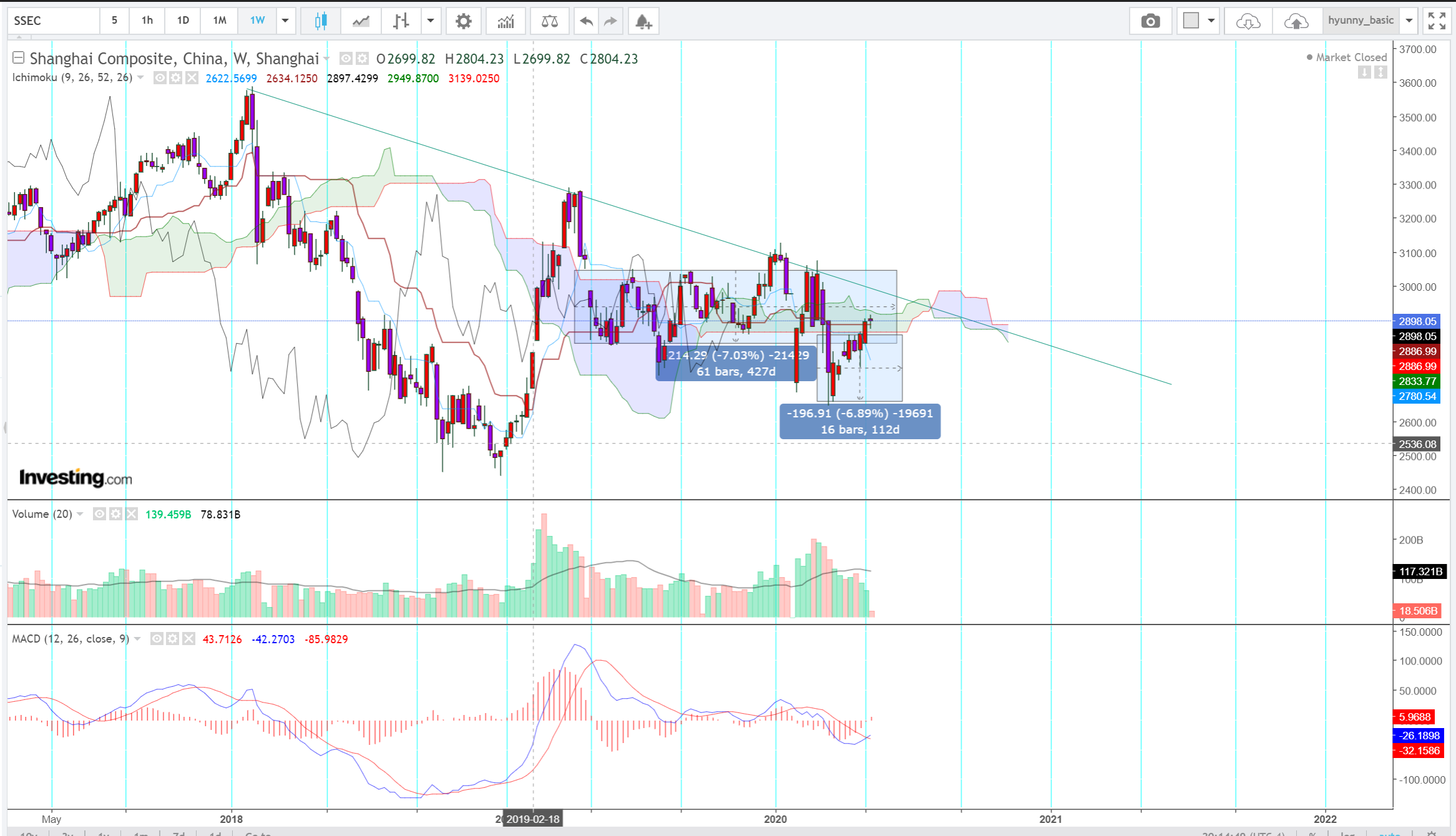Toggle fullscreen mode icon

(x=1437, y=21)
